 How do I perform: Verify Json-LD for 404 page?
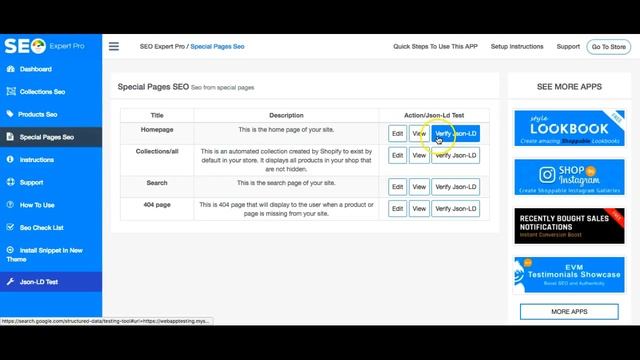[456, 209]
